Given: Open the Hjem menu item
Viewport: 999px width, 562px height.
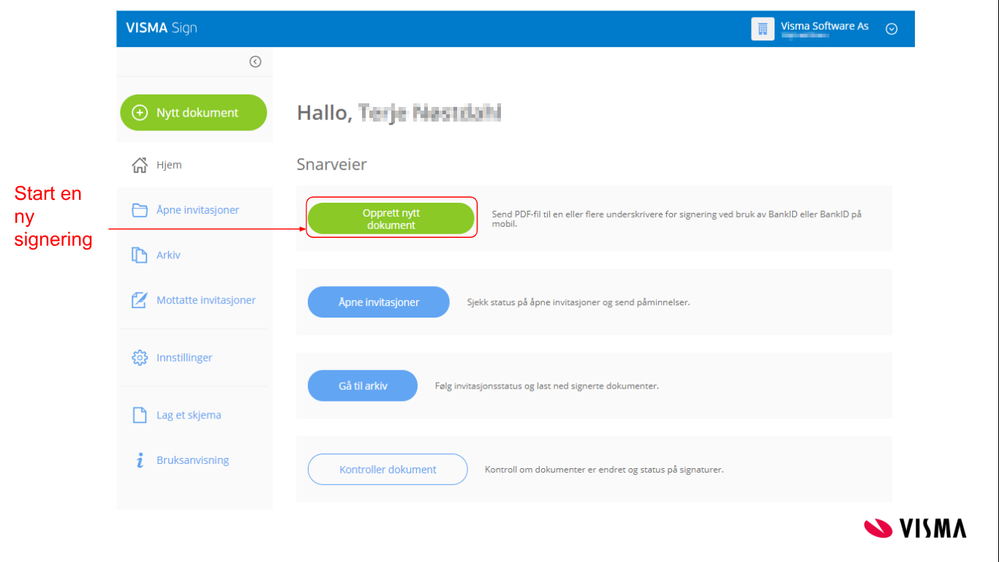Looking at the screenshot, I should tap(169, 165).
